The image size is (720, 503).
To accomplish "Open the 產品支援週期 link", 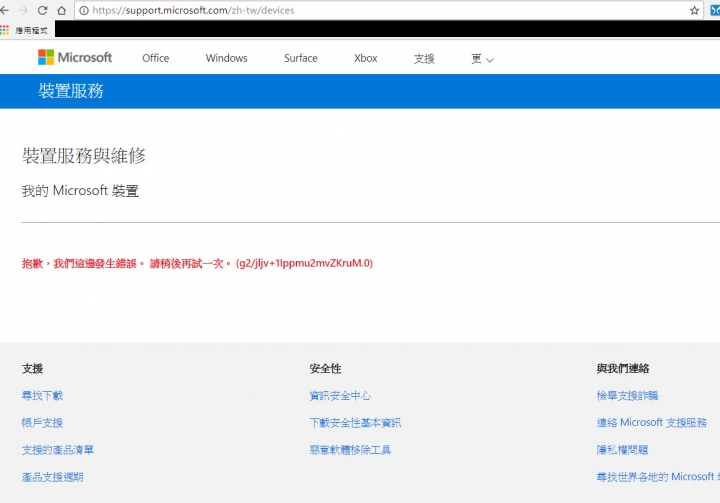I will tap(52, 477).
